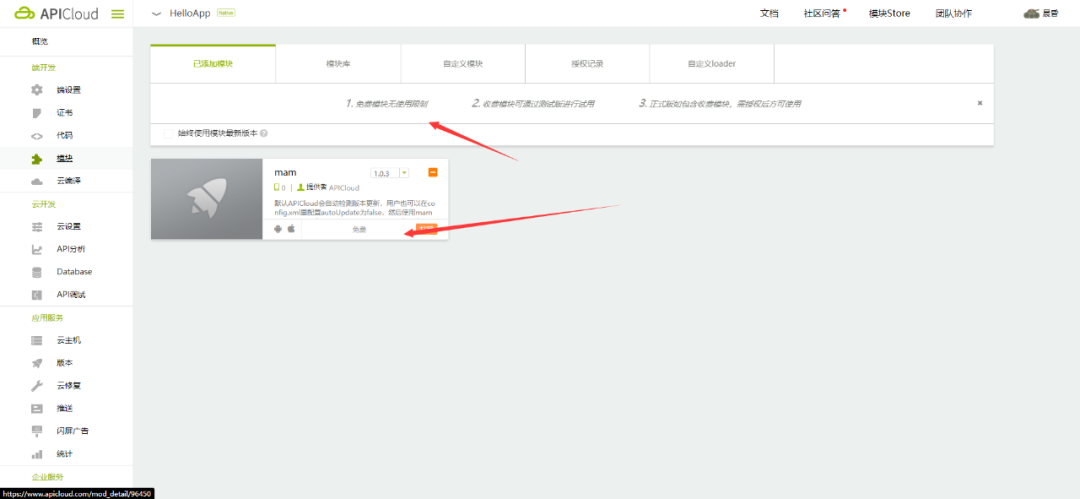1080x499 pixels.
Task: Expand the HelloApp app switcher chevron
Action: 156,14
